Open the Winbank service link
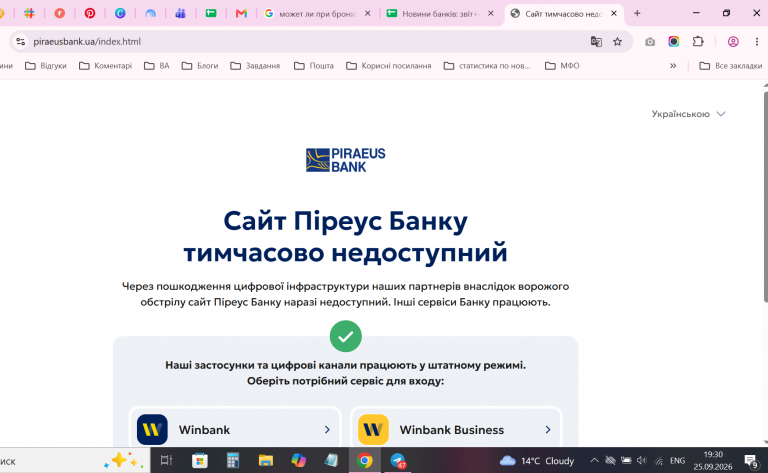Image resolution: width=768 pixels, height=473 pixels. [235, 429]
